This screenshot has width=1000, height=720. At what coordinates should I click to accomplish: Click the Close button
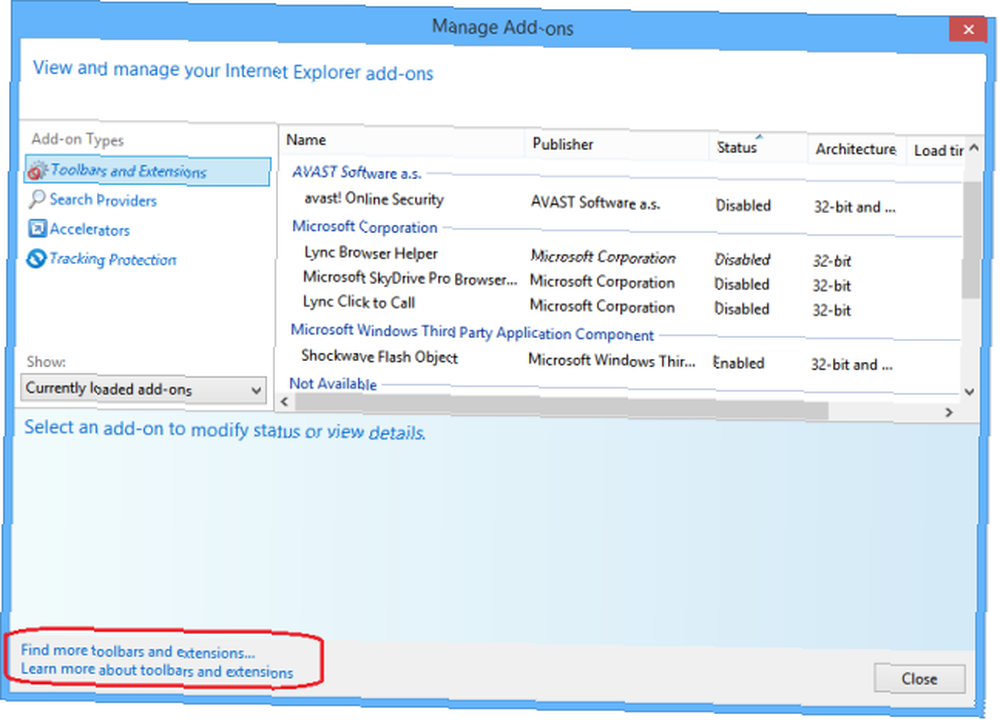point(919,679)
